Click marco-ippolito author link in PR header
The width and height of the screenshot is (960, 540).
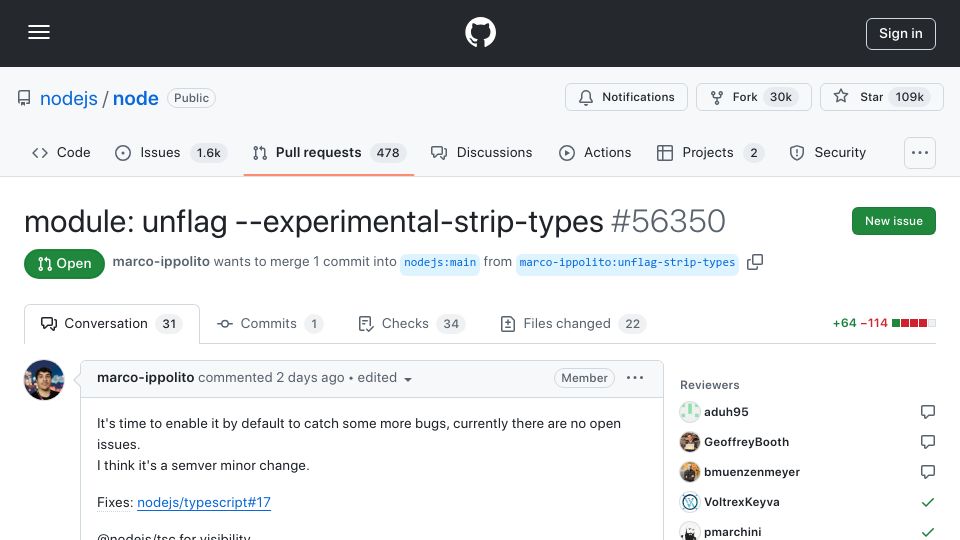161,261
